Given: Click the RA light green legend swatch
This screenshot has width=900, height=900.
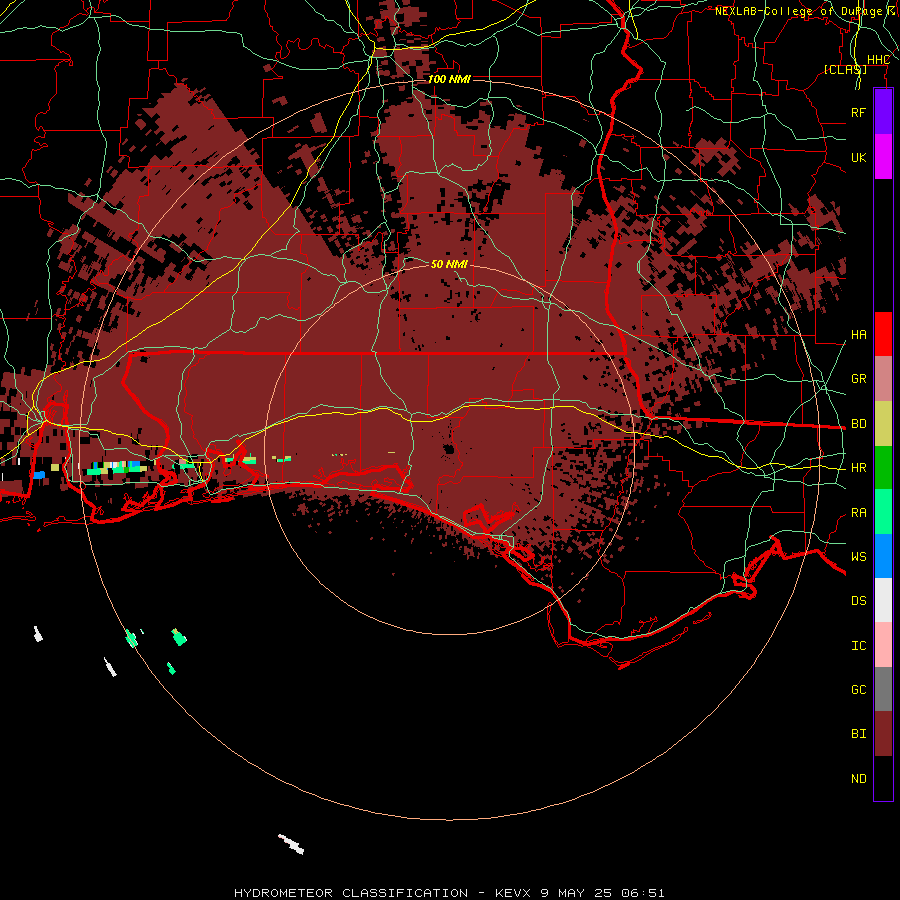Looking at the screenshot, I should pyautogui.click(x=883, y=512).
